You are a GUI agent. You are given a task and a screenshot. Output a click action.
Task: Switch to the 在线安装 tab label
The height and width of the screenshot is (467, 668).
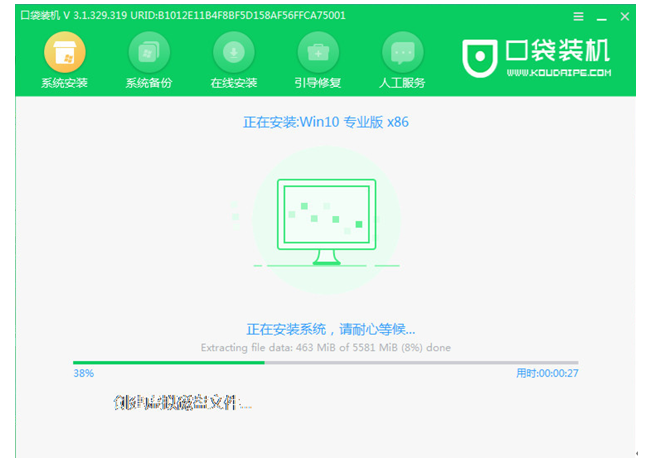coord(234,83)
